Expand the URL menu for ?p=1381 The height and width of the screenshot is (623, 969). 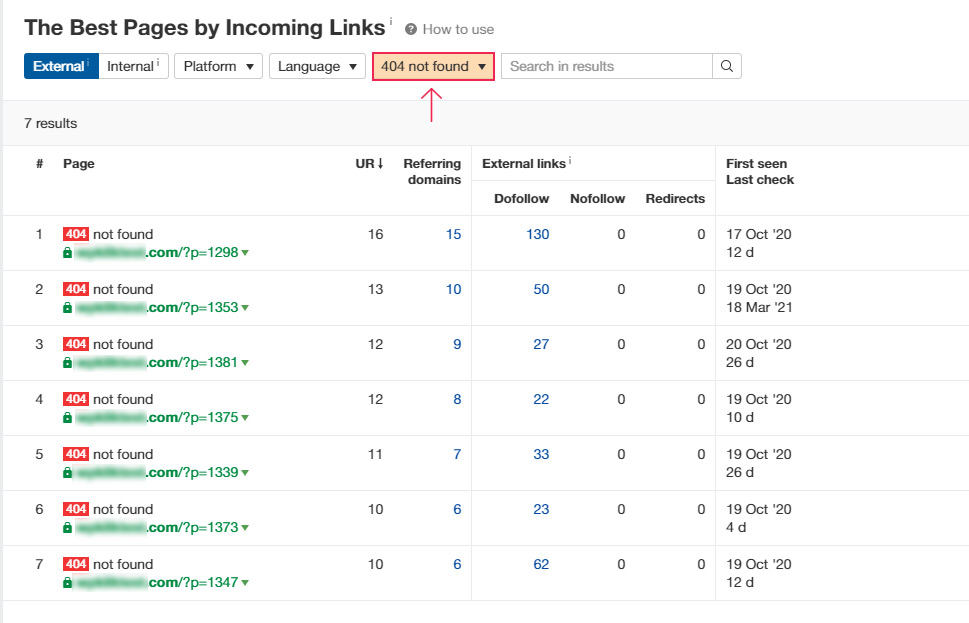(x=246, y=363)
